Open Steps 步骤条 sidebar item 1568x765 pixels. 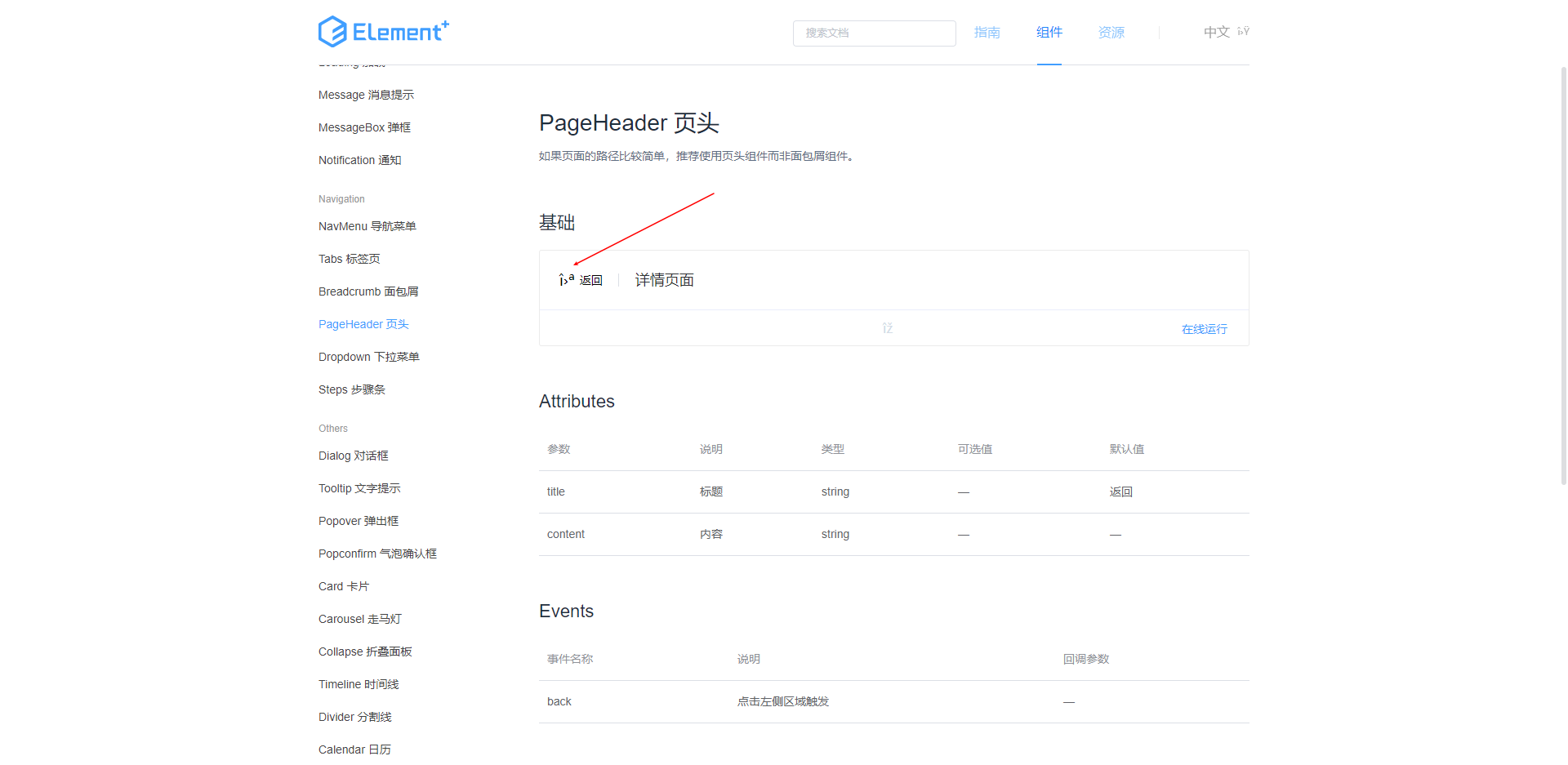pyautogui.click(x=351, y=389)
